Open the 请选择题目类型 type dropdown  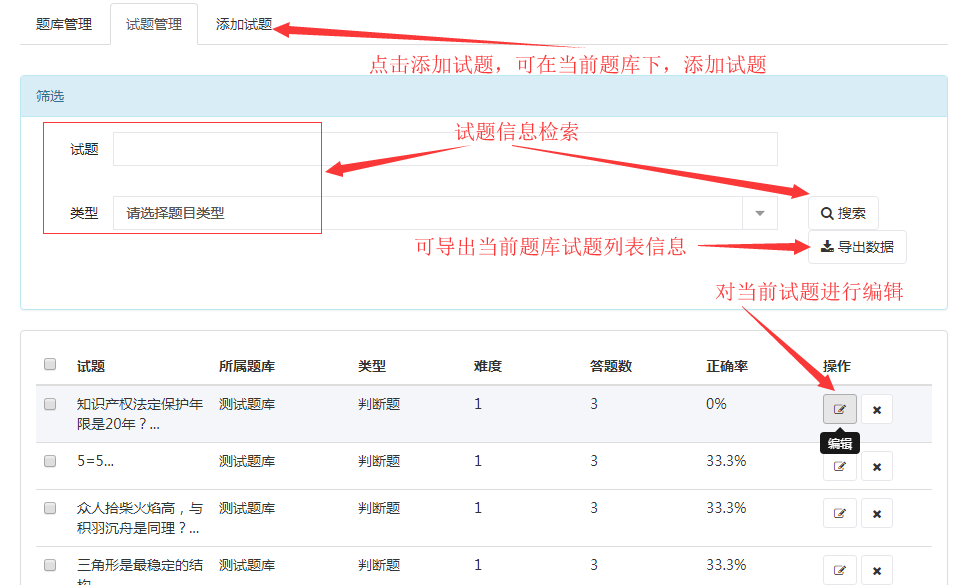pyautogui.click(x=445, y=213)
